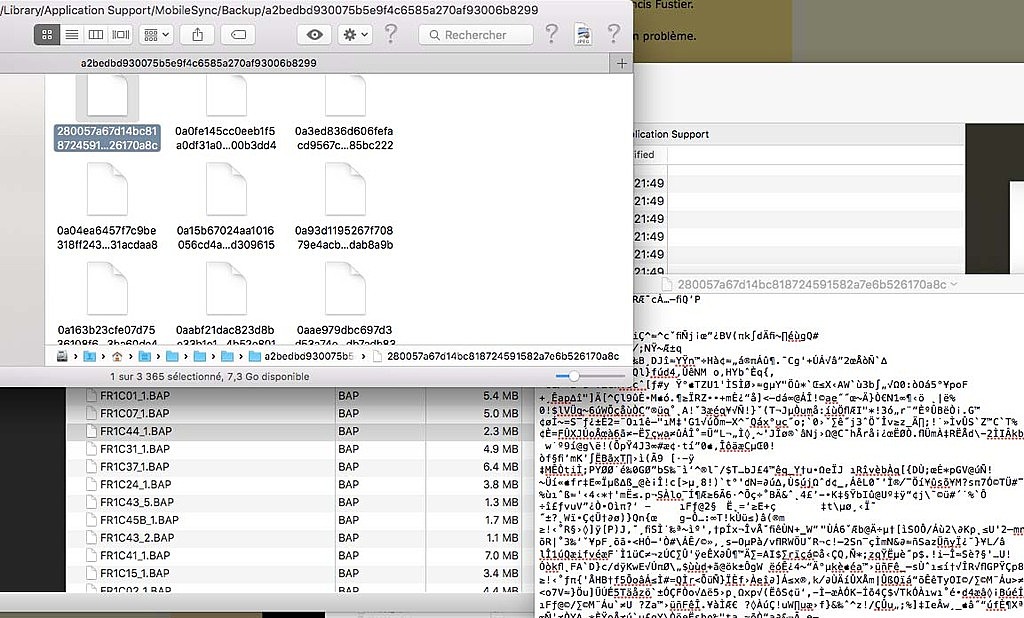Click the a2bedbd930075b5 folder in path bar
The height and width of the screenshot is (618, 1024).
(301, 356)
